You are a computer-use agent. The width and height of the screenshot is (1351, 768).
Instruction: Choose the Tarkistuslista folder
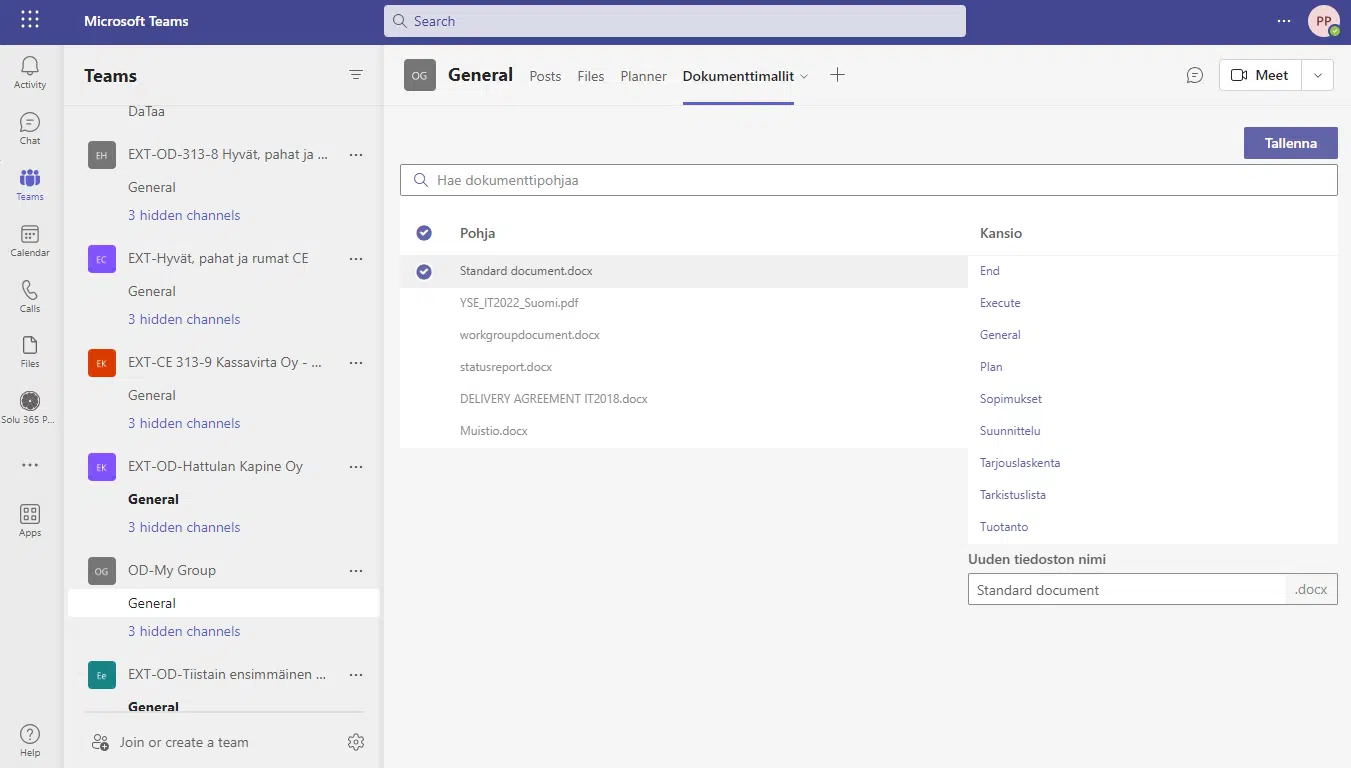coord(1013,495)
